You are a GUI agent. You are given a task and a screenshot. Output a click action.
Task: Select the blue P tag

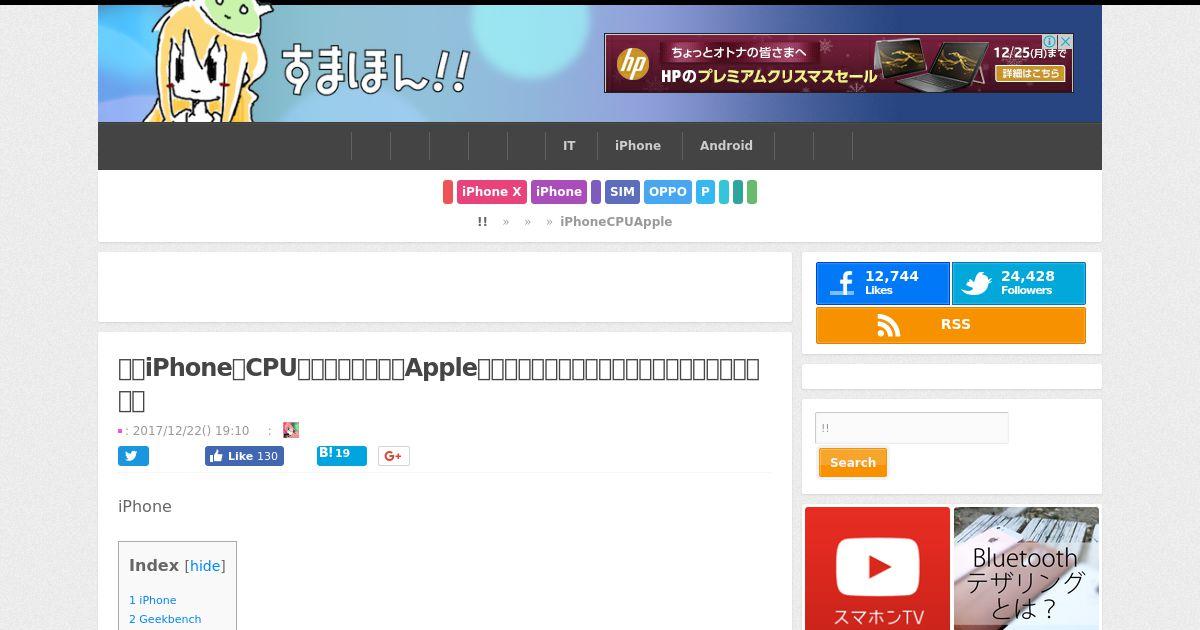click(705, 192)
